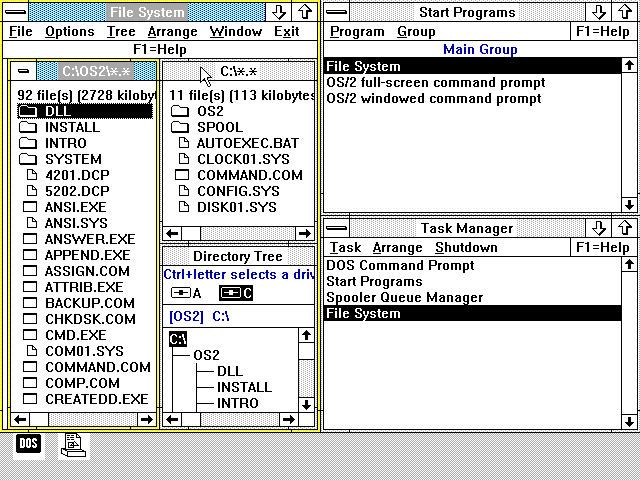This screenshot has height=480, width=640.
Task: Select OS/2 windowed command prompt entry
Action: 473,98
